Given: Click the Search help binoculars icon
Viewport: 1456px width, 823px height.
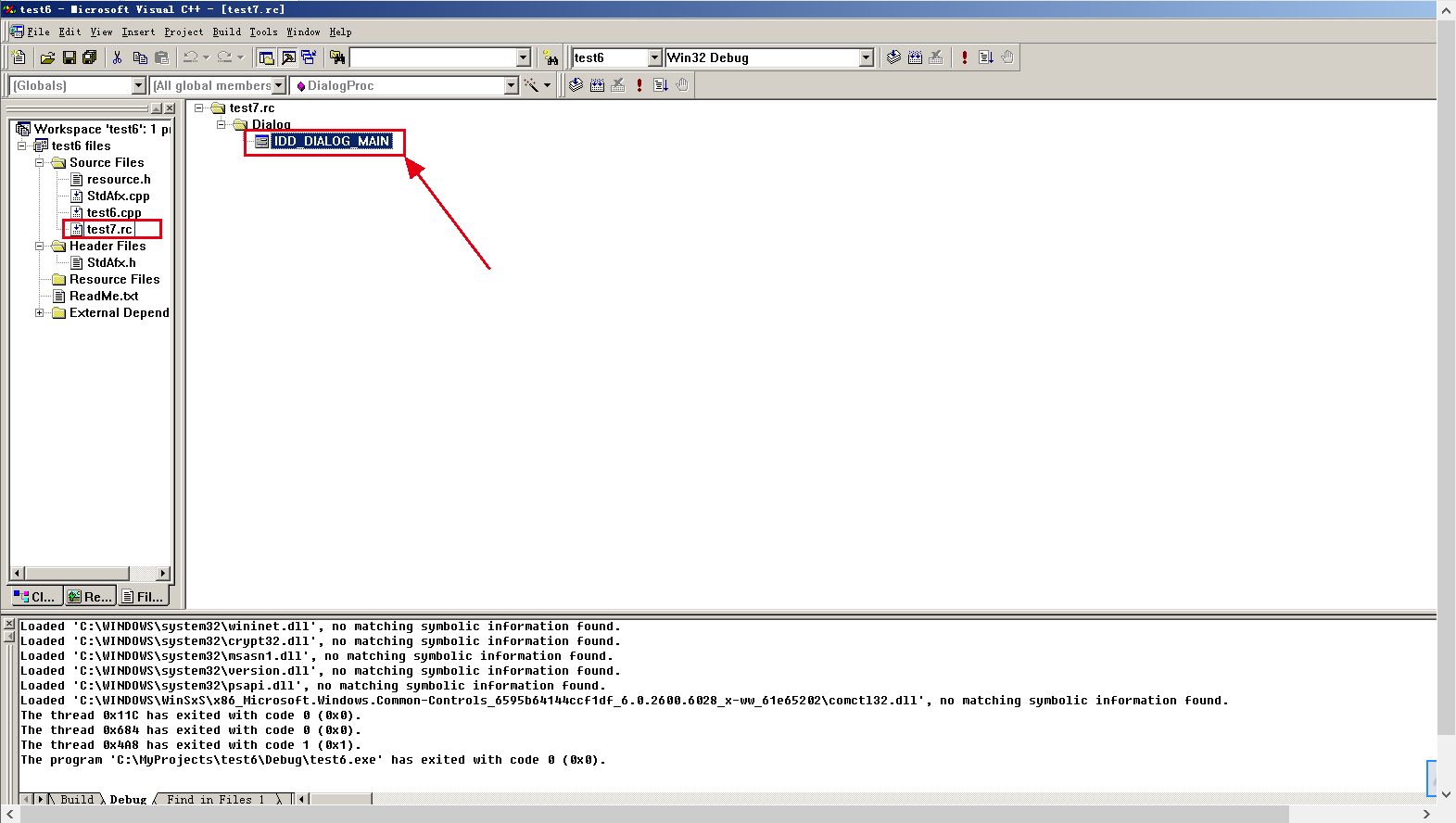Looking at the screenshot, I should click(551, 57).
